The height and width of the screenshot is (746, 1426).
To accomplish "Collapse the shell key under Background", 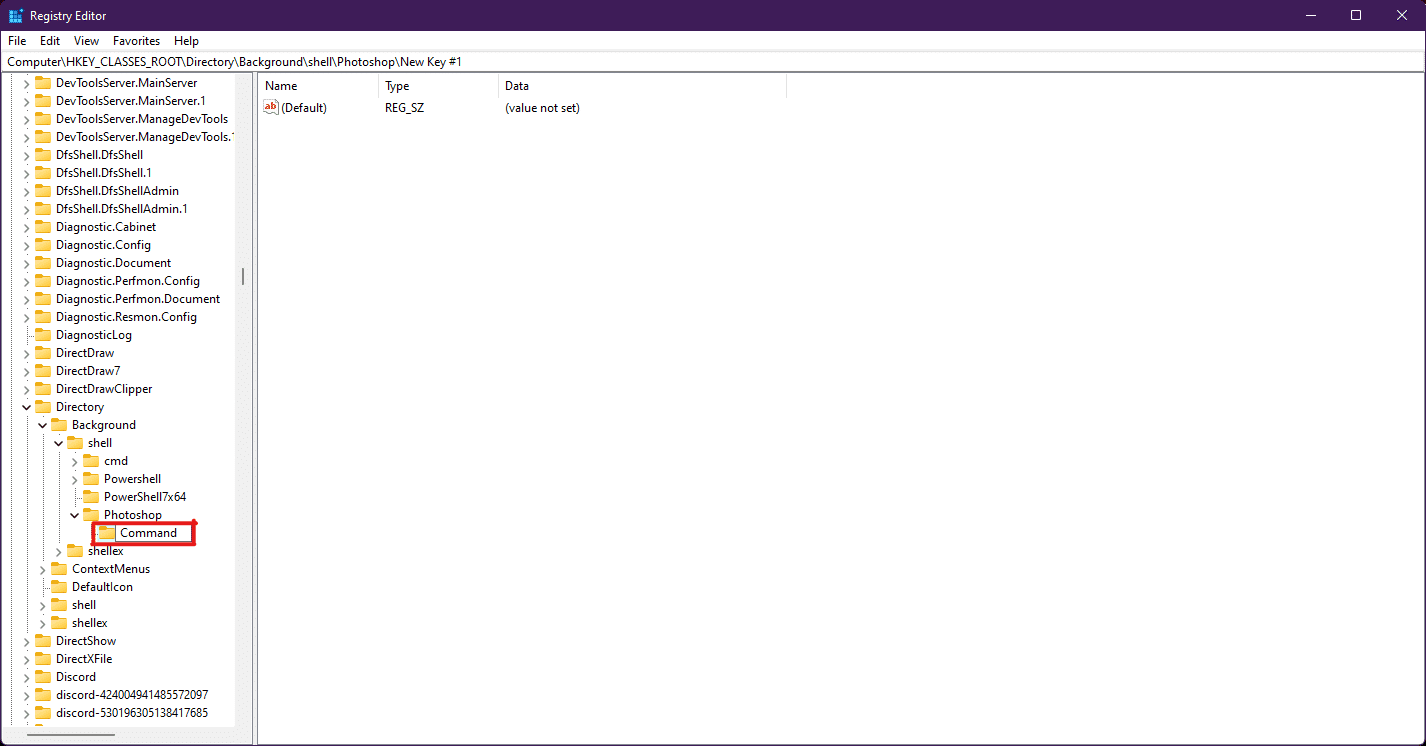I will click(x=58, y=442).
